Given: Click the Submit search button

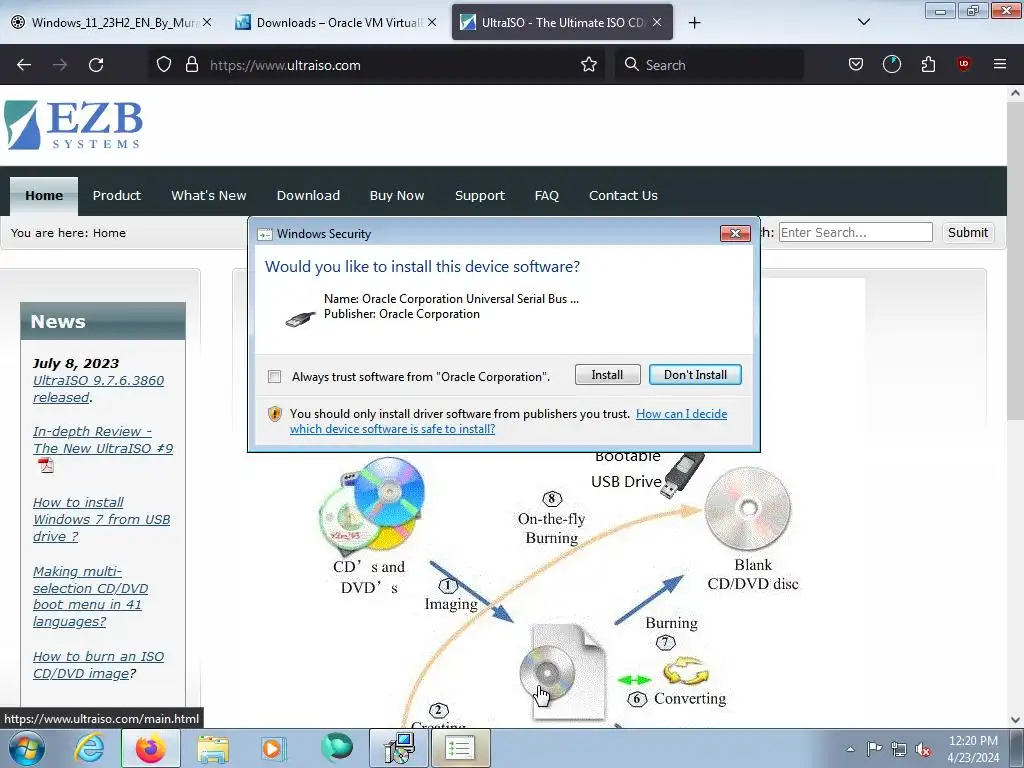Looking at the screenshot, I should tap(967, 232).
